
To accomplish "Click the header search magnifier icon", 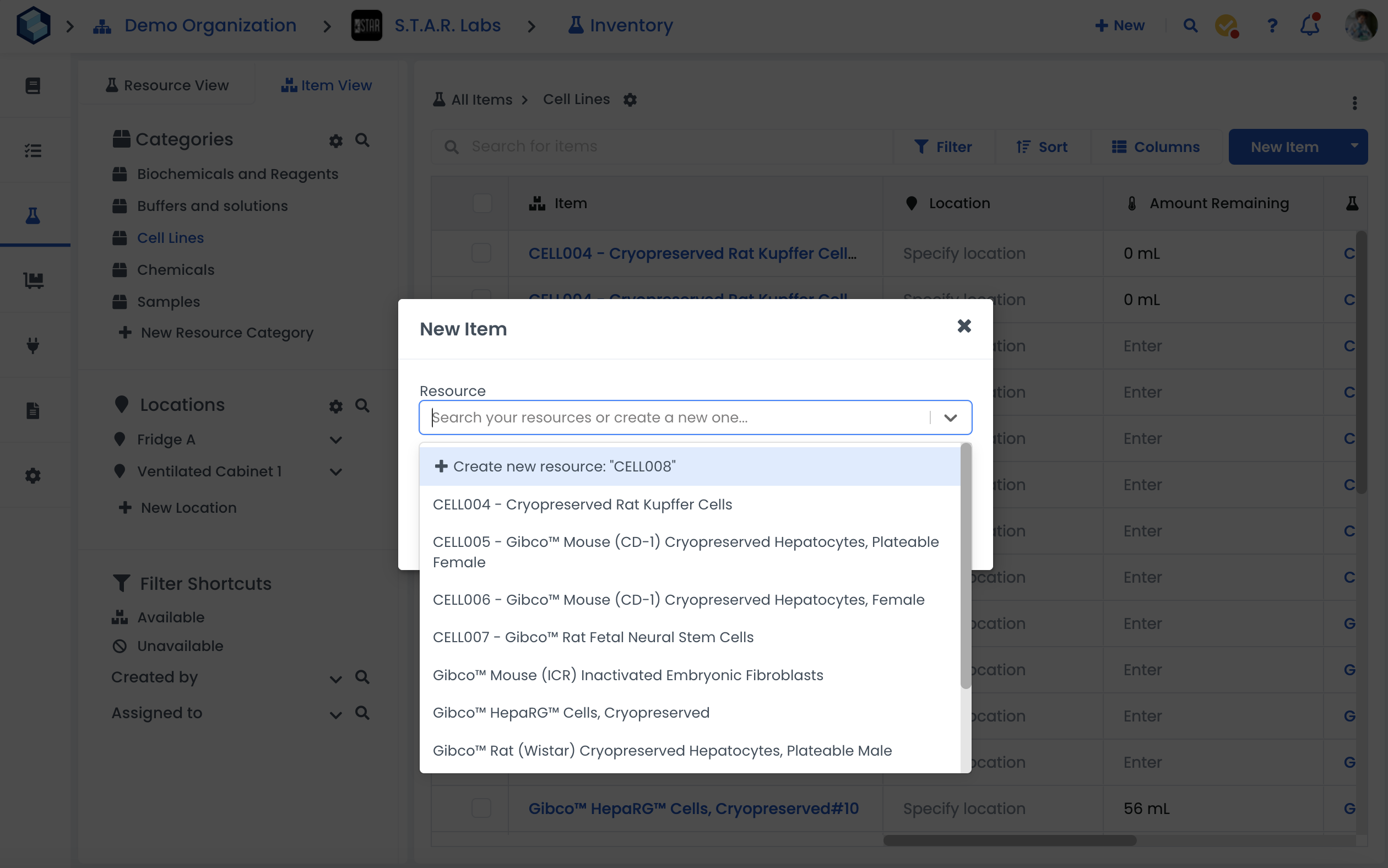I will (1190, 26).
